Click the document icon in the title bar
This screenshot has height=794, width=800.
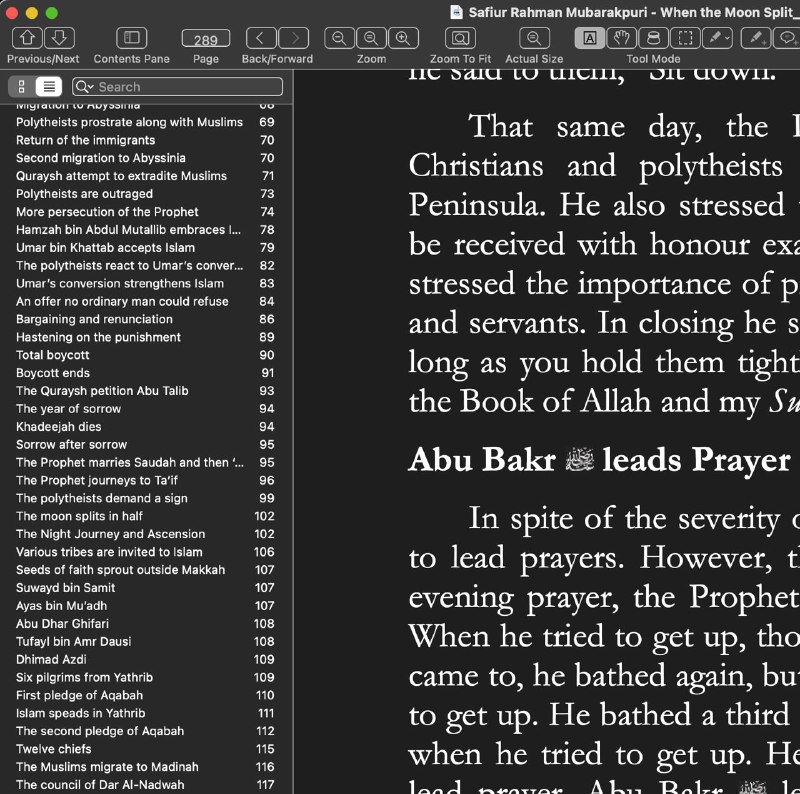[456, 12]
